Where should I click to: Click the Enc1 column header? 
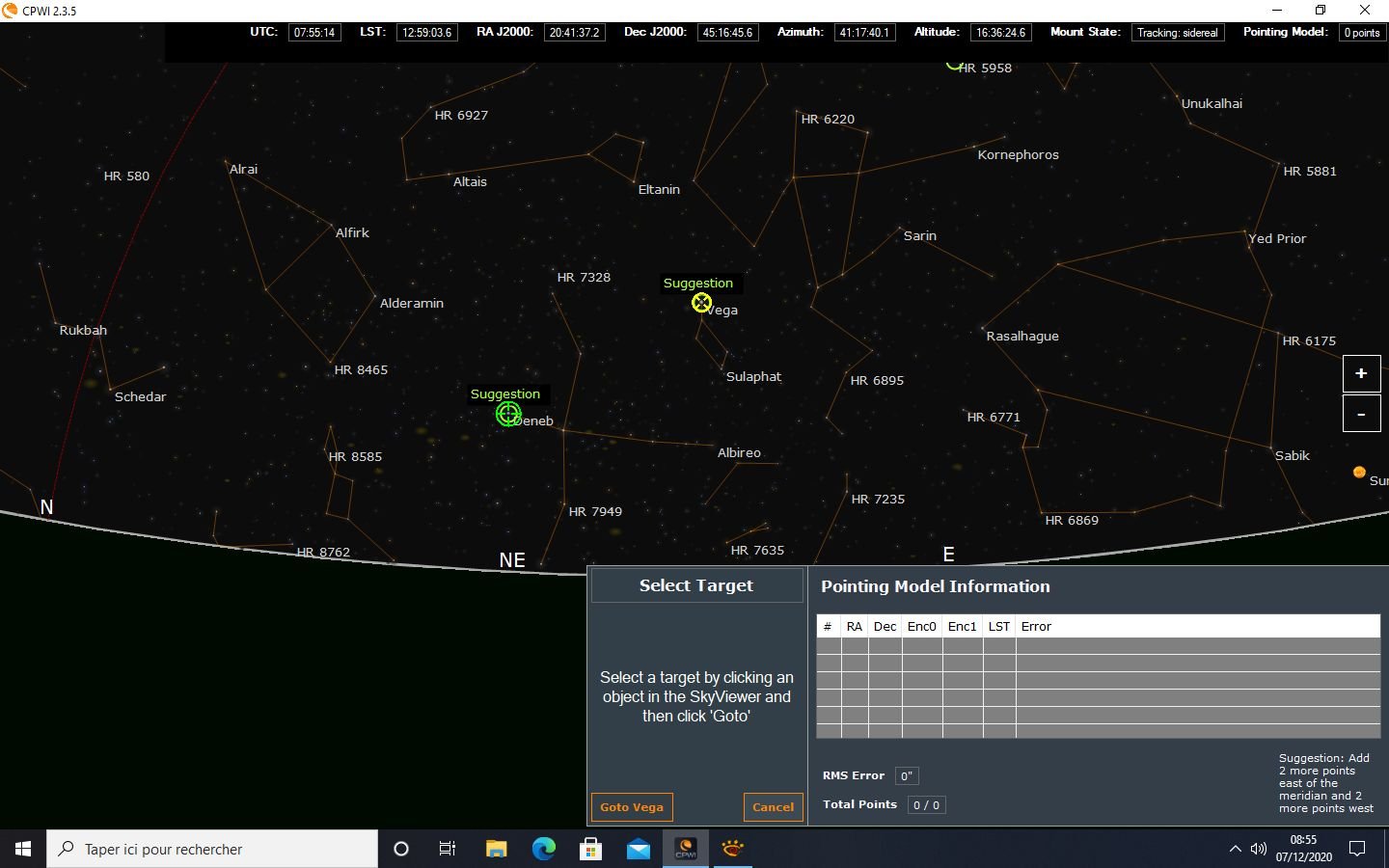[963, 627]
